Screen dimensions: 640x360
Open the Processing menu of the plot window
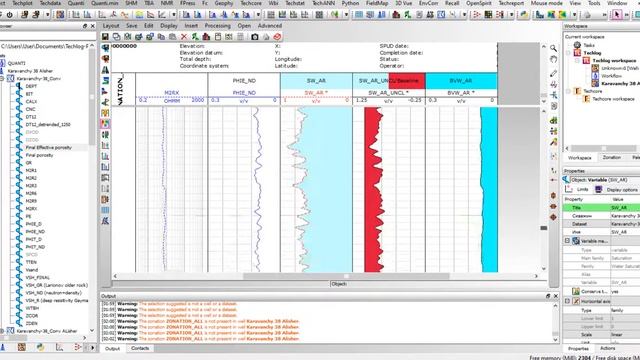[218, 26]
